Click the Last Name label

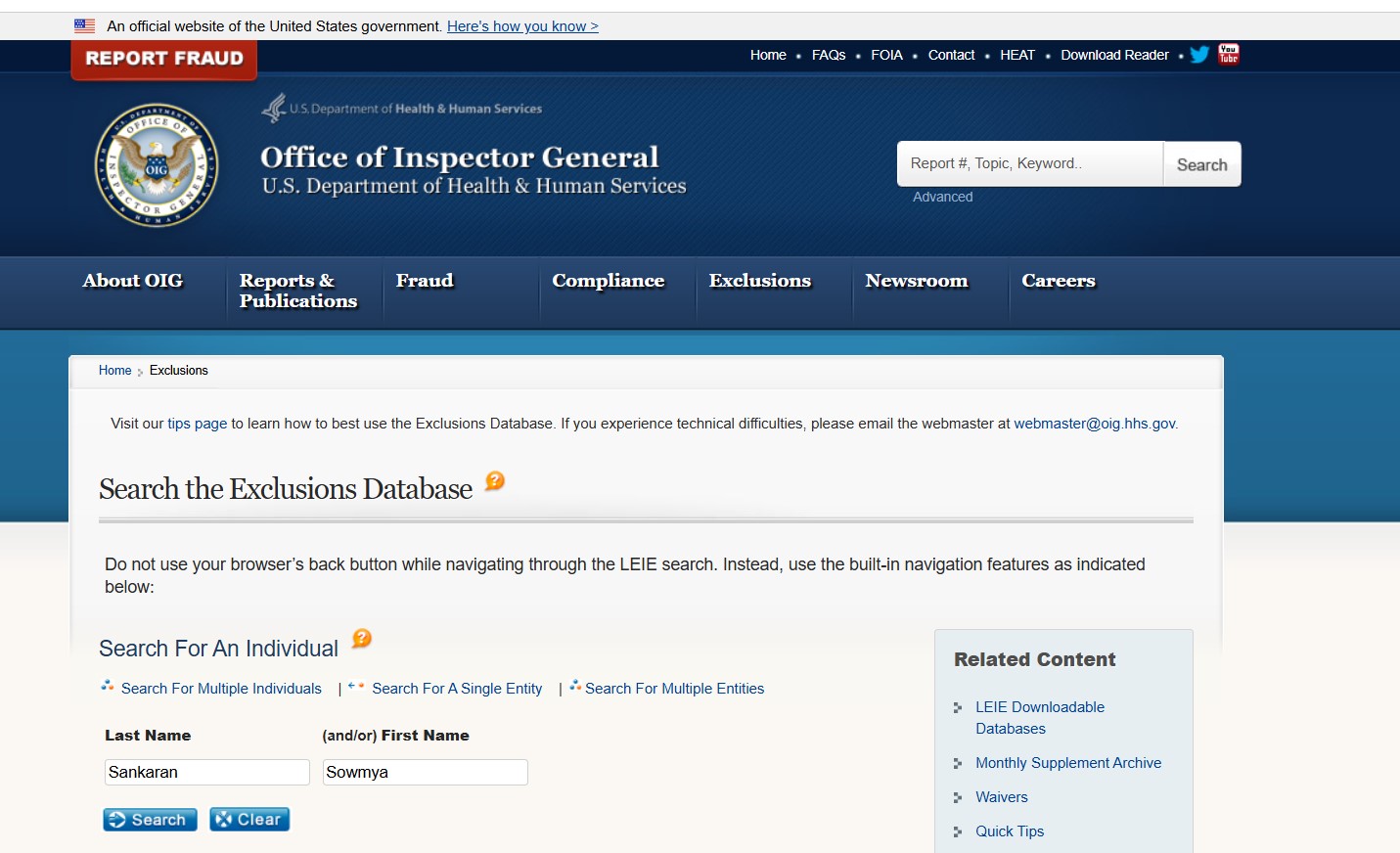click(148, 736)
